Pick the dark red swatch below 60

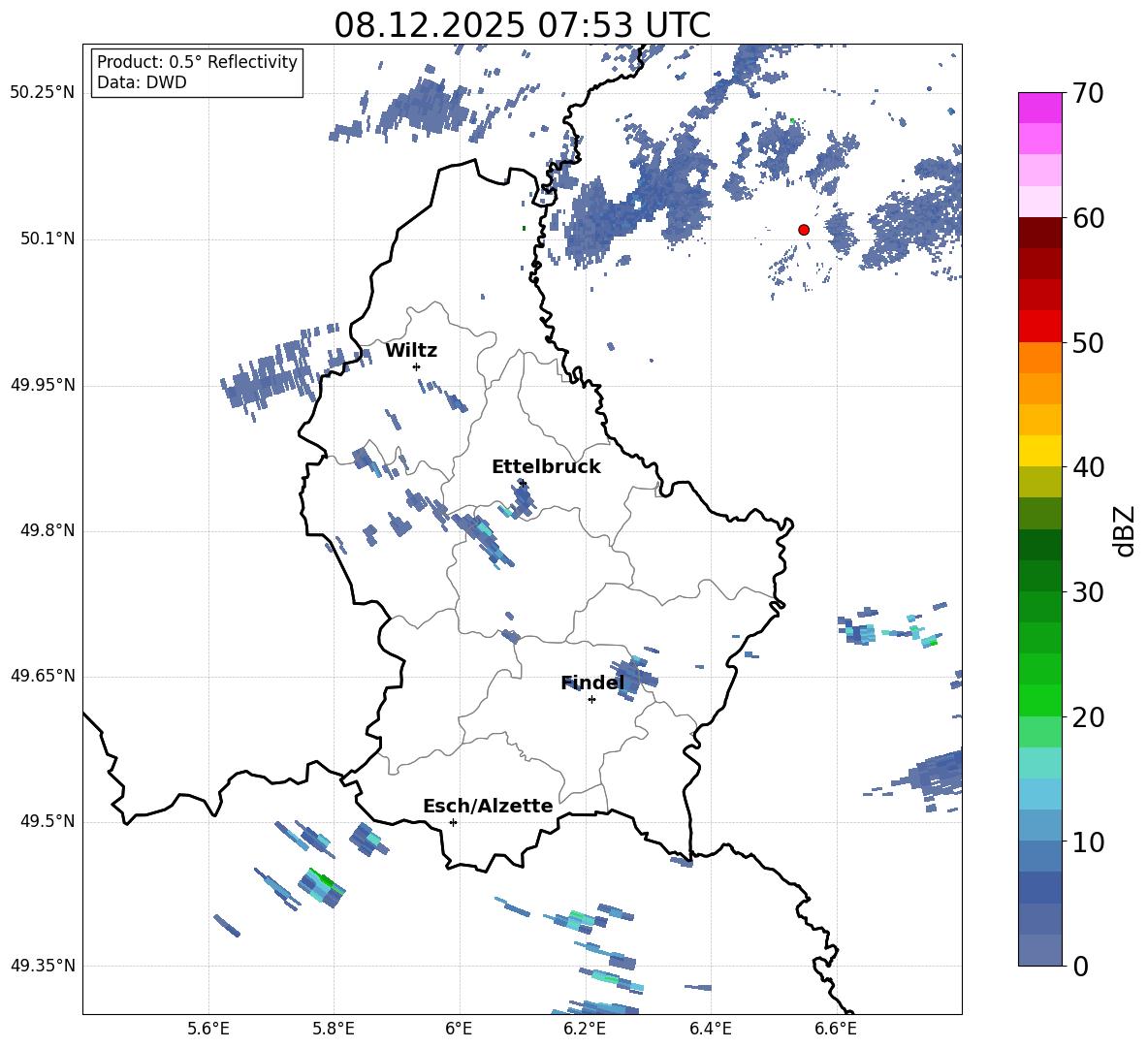pyautogui.click(x=1039, y=233)
